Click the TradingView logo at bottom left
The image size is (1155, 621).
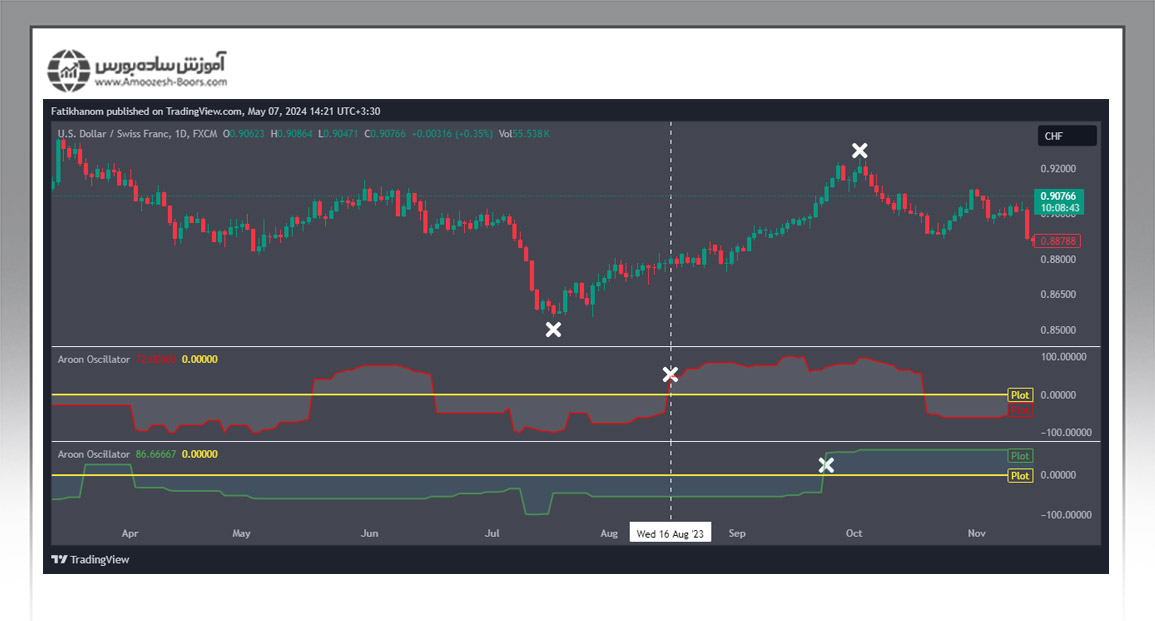(90, 560)
